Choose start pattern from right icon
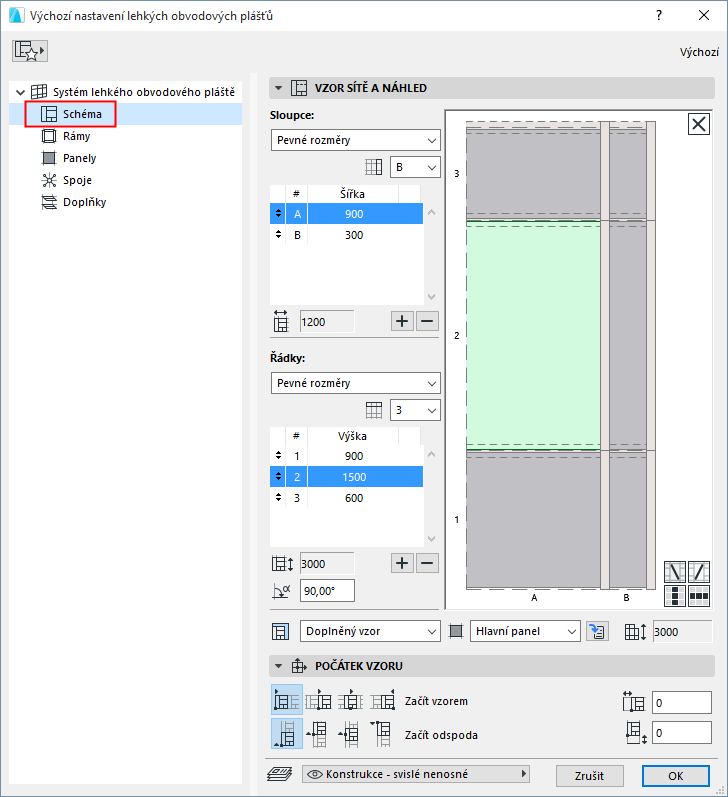 point(383,700)
